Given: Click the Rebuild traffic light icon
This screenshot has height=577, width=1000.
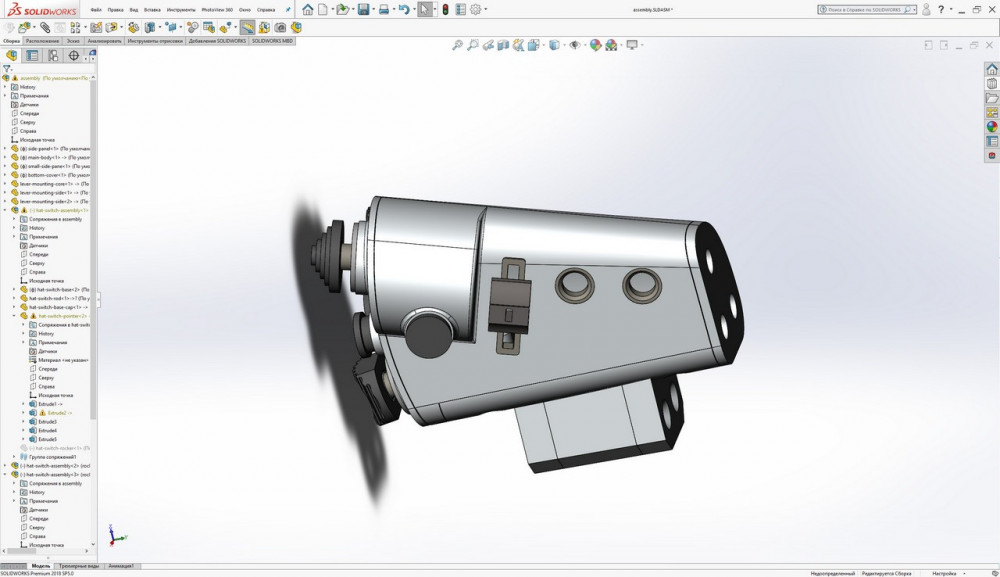Looking at the screenshot, I should tap(446, 10).
